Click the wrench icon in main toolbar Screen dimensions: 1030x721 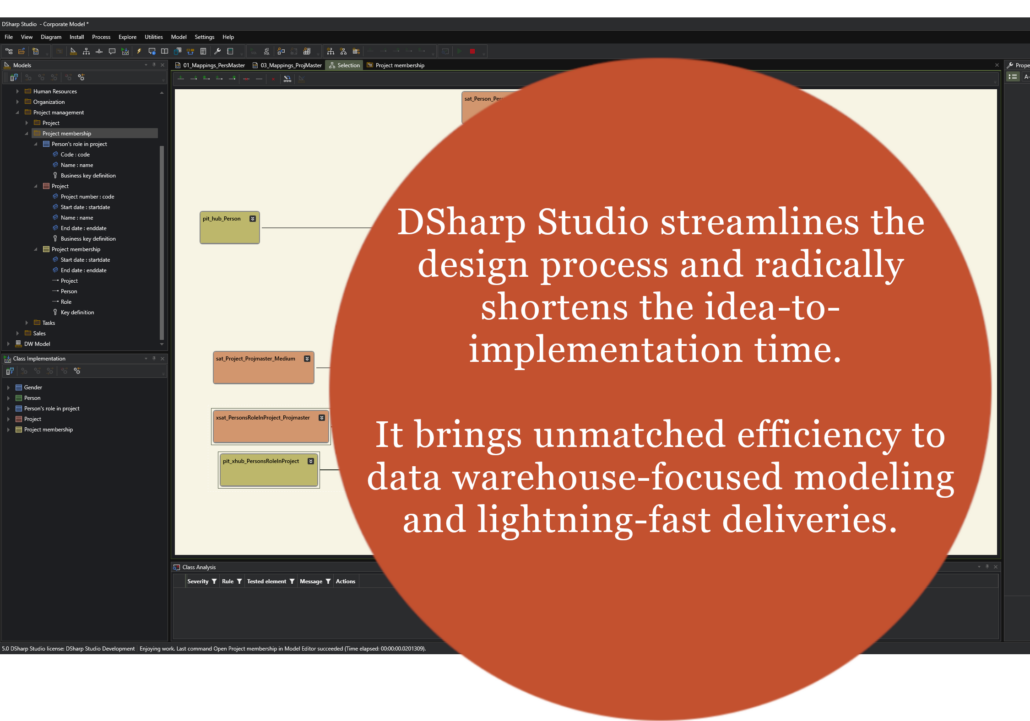pos(217,51)
